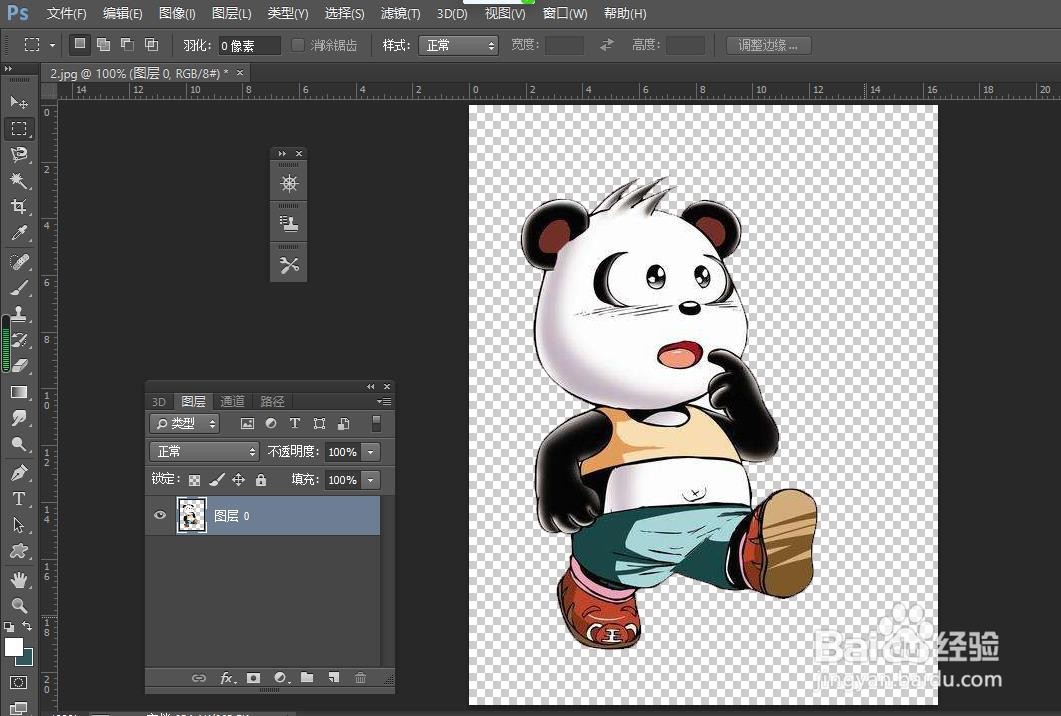This screenshot has height=716, width=1061.
Task: Select the Pen tool
Action: [x=19, y=472]
